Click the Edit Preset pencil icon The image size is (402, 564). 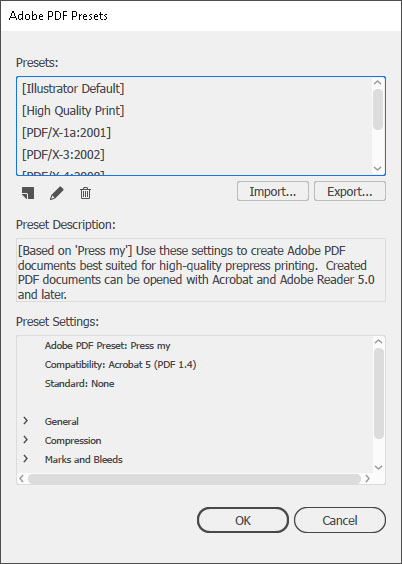(x=57, y=193)
